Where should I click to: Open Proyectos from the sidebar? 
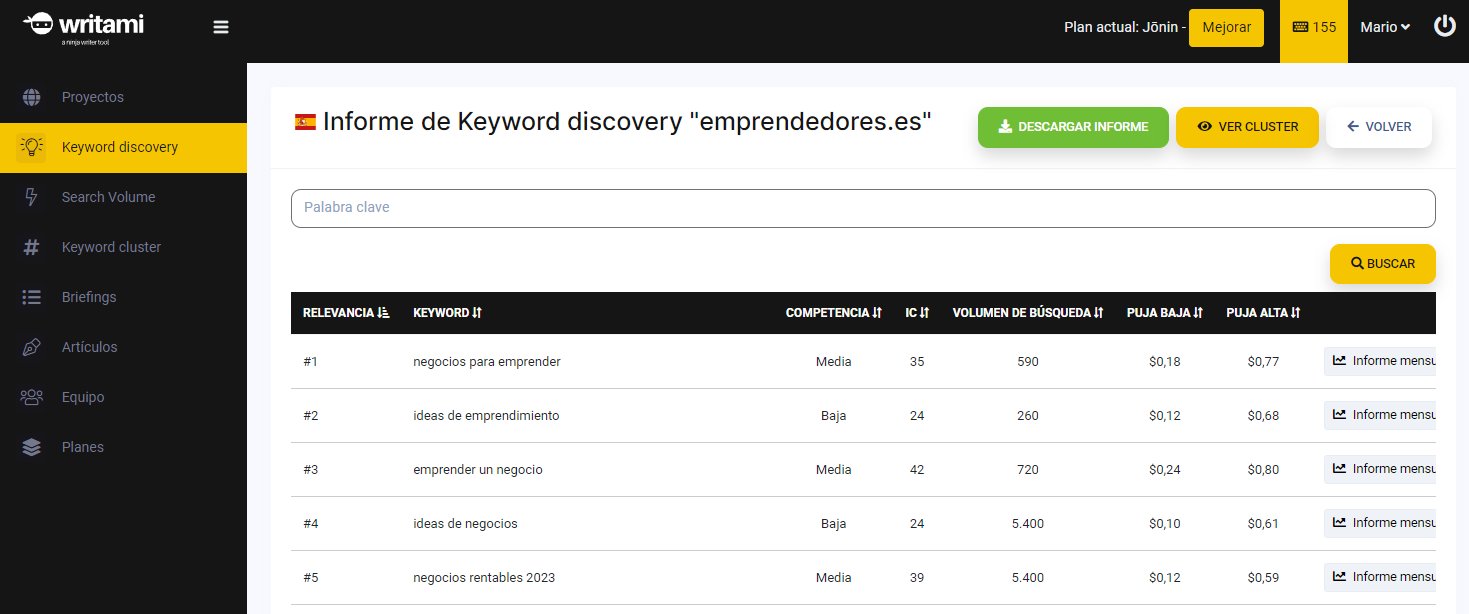click(92, 97)
